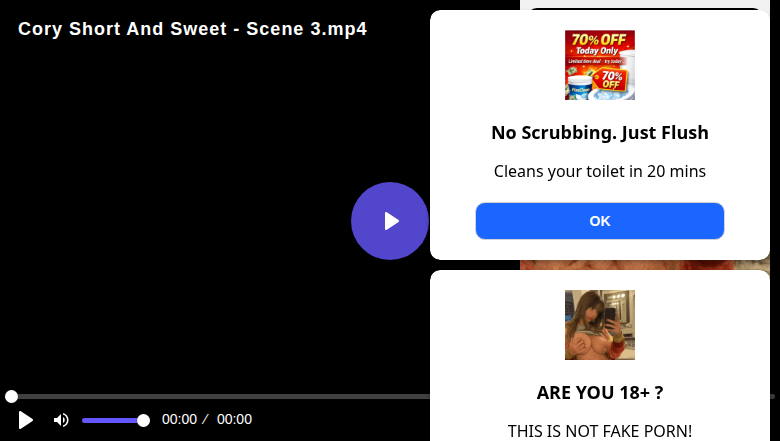Click the "ARE YOU 18+ ?" heading

(x=599, y=393)
